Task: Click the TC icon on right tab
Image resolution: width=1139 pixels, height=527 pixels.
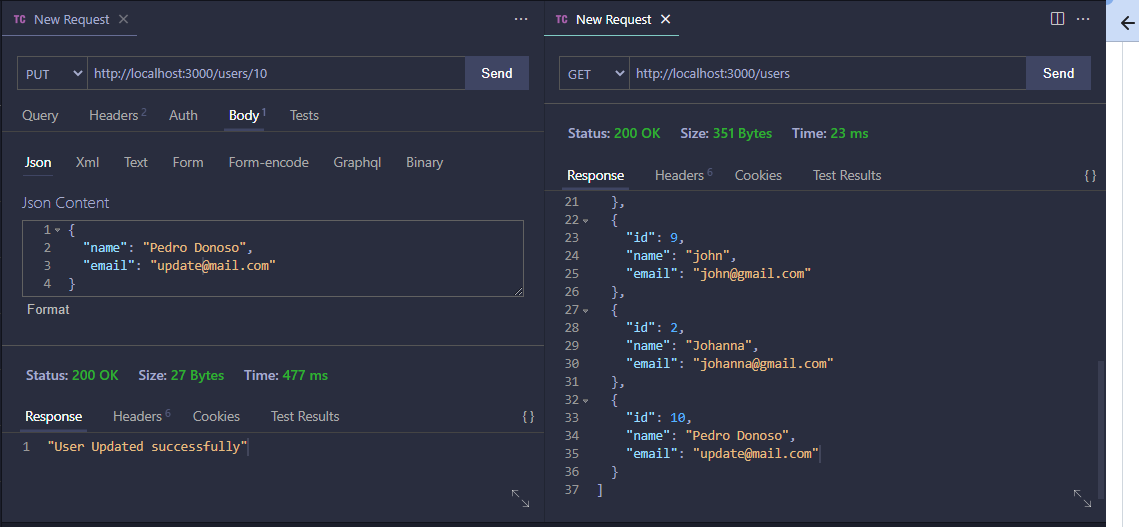Action: [x=562, y=20]
